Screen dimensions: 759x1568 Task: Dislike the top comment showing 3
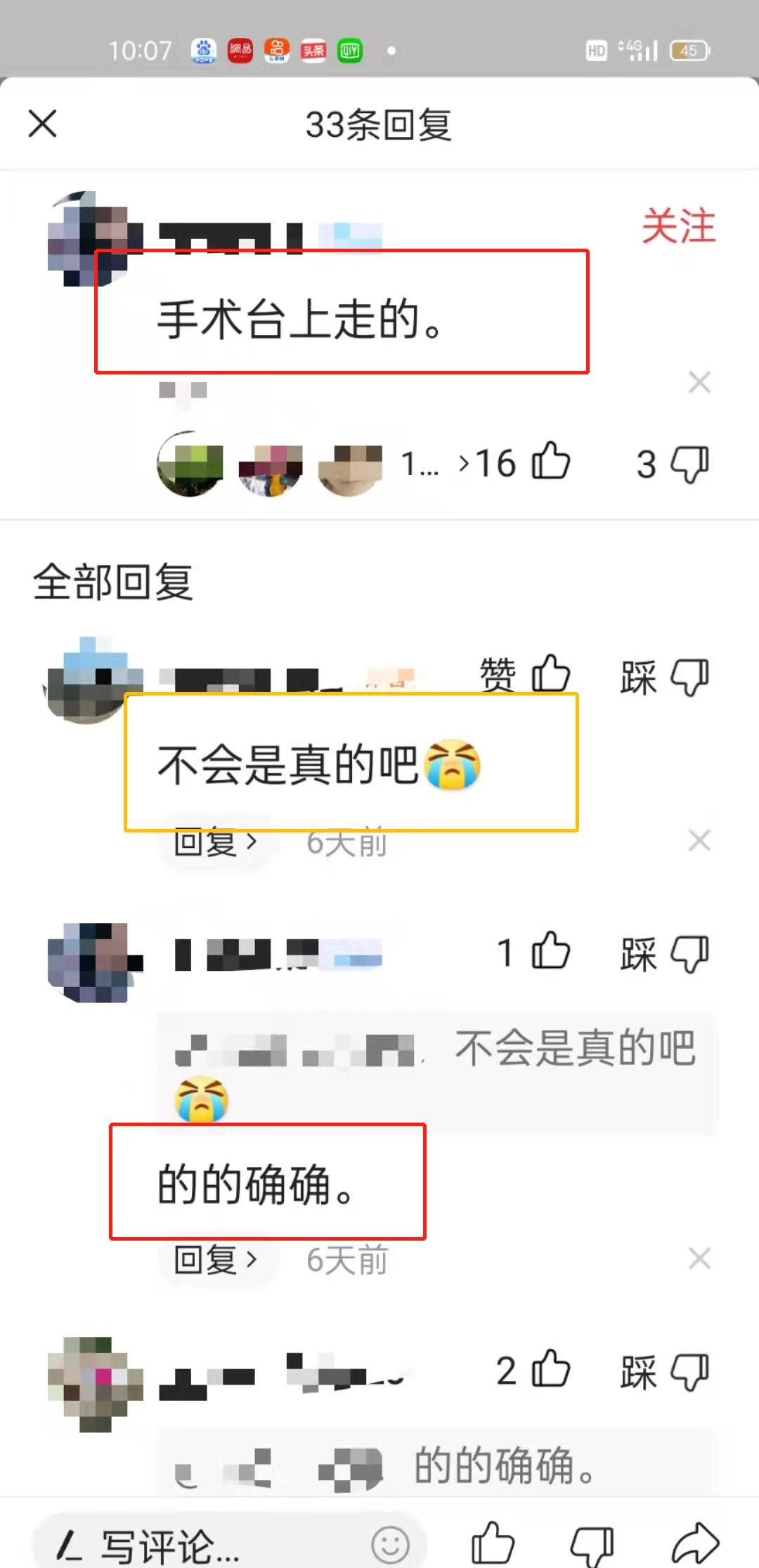click(x=673, y=464)
